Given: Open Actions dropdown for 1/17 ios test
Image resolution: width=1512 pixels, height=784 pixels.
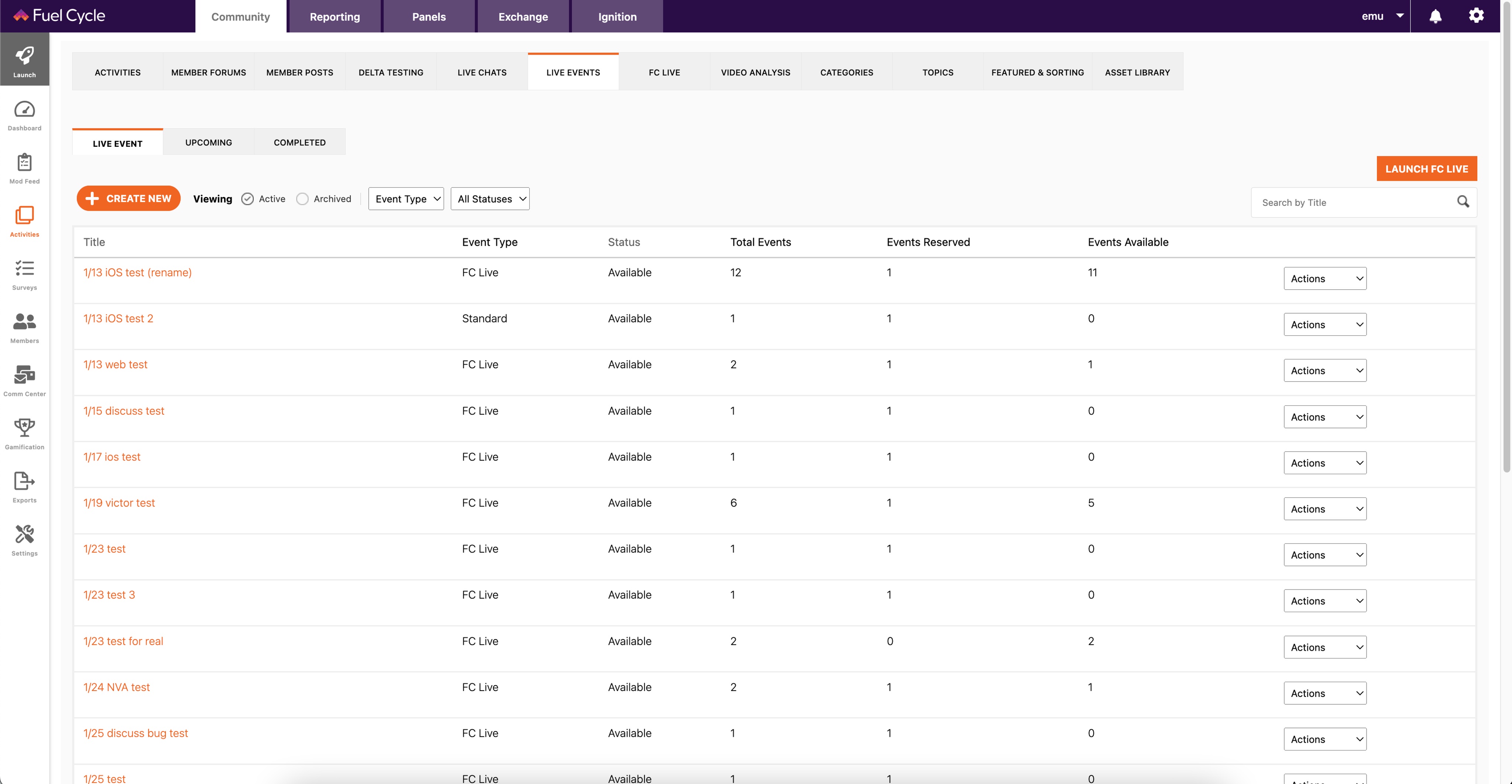Looking at the screenshot, I should coord(1325,463).
